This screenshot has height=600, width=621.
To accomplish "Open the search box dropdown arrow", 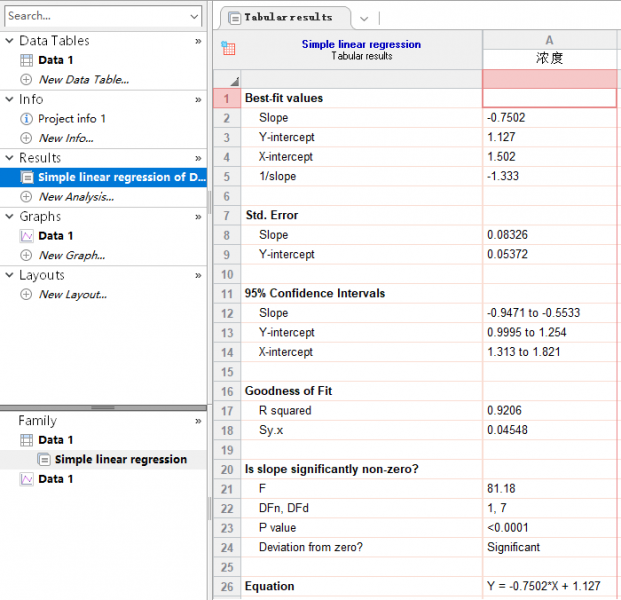I will click(194, 16).
